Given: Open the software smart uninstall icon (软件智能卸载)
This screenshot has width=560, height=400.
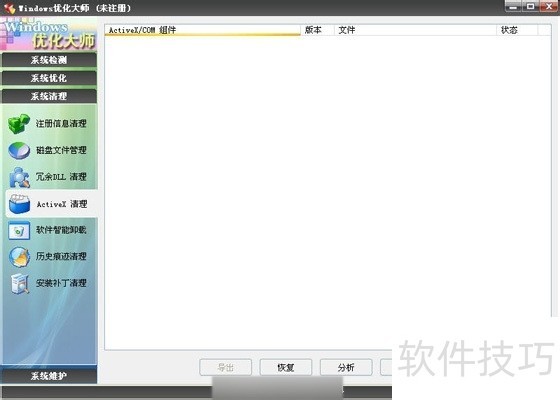Looking at the screenshot, I should click(19, 230).
